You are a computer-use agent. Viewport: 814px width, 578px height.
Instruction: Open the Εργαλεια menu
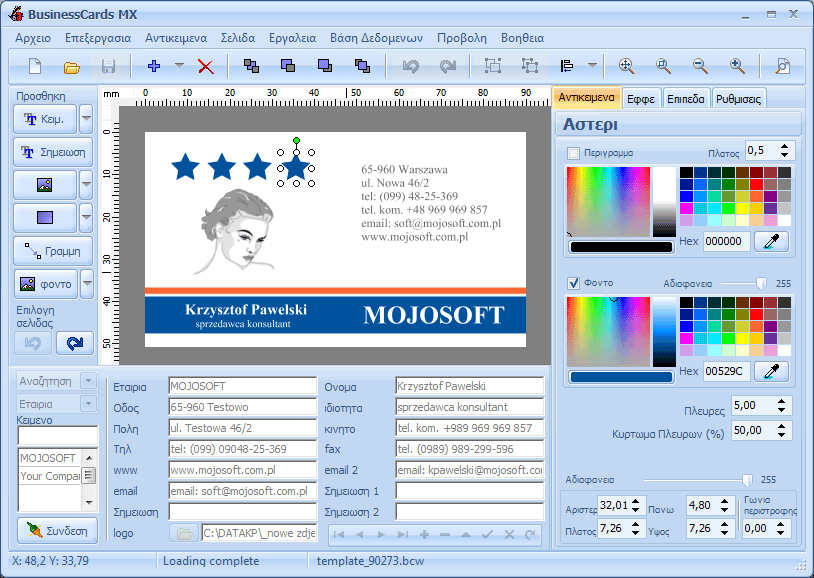[292, 38]
